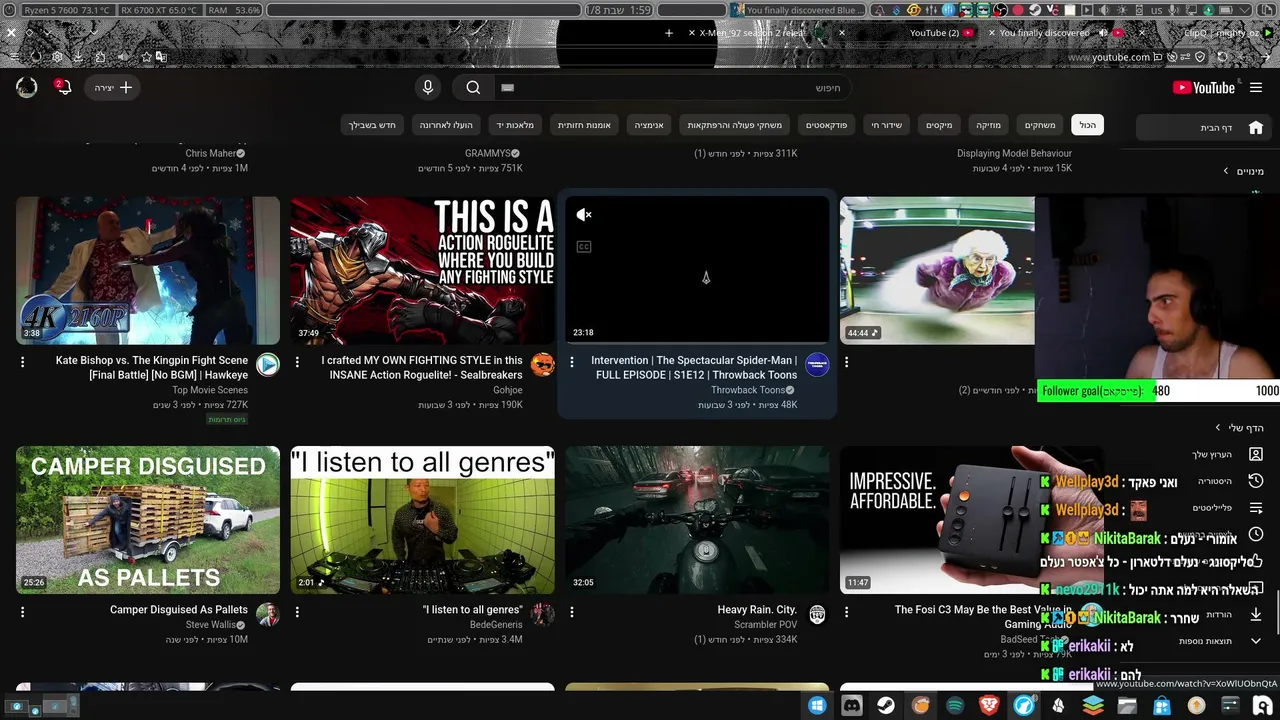Select the 'חדש בשבילך' filter chip
This screenshot has width=1280, height=720.
[x=373, y=125]
